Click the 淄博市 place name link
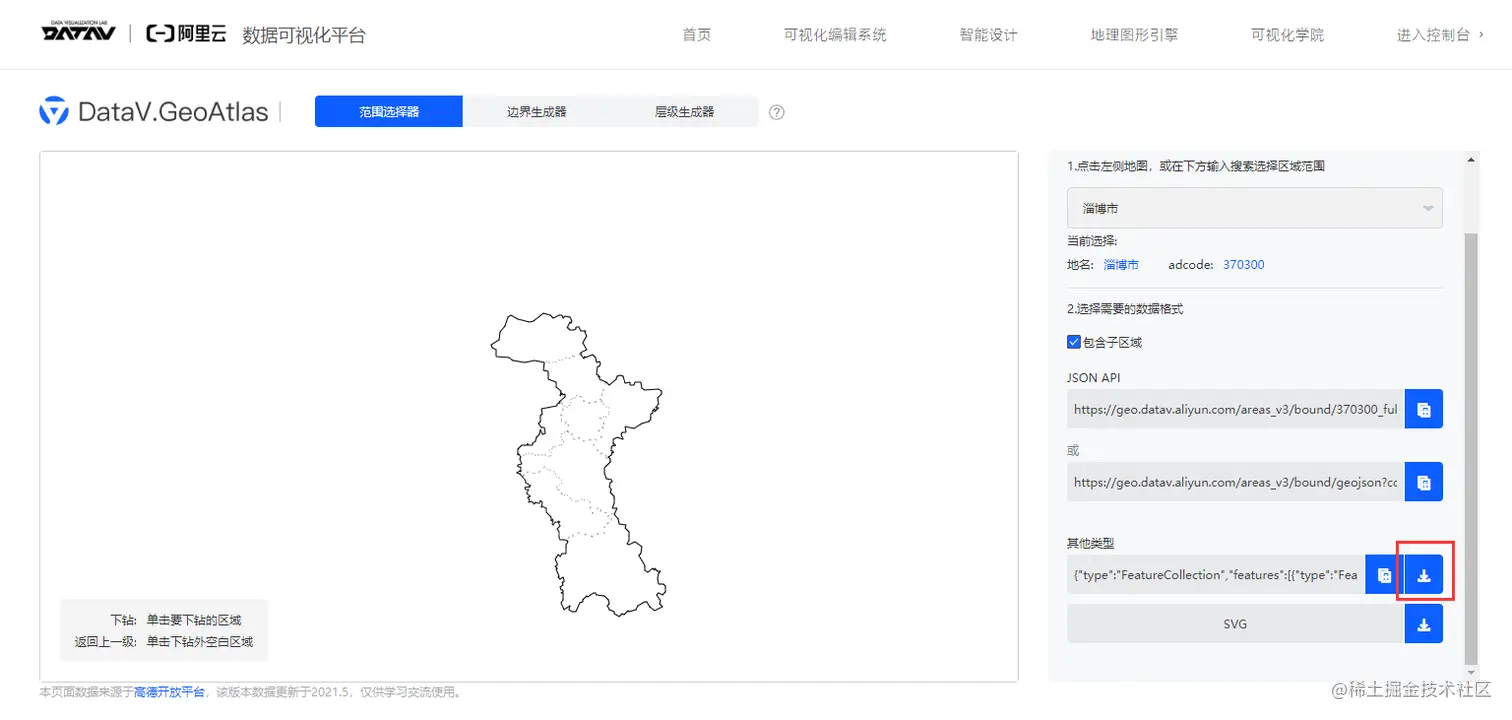This screenshot has width=1512, height=720. point(1121,265)
